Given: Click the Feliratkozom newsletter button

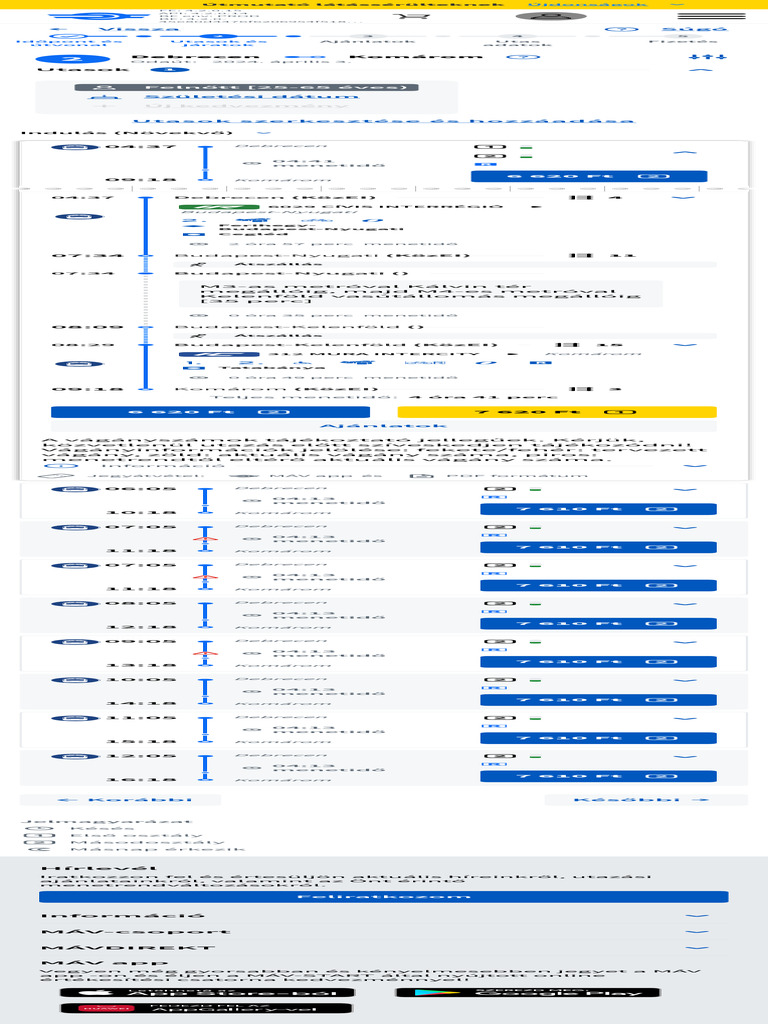Looking at the screenshot, I should coord(383,897).
